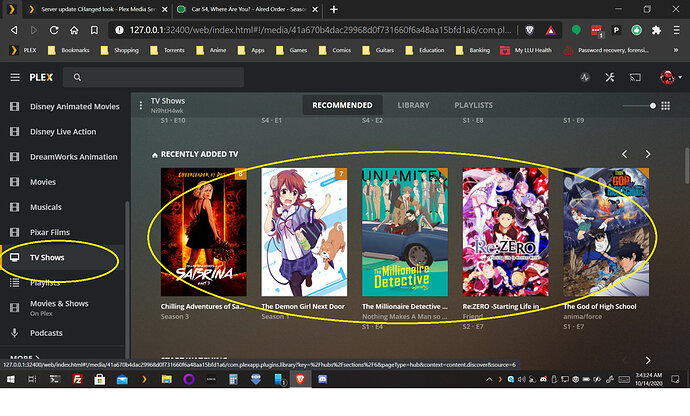Open TV Shows library options (three dots)
Viewport: 690px width, 416px height.
[141, 105]
